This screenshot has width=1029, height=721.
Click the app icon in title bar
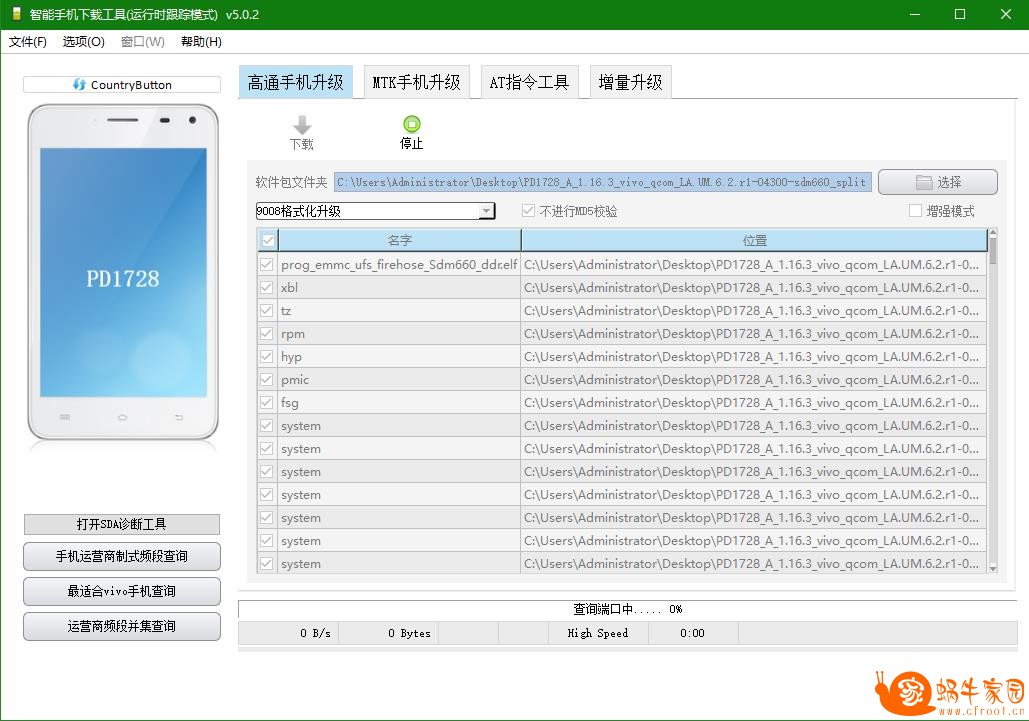click(16, 14)
